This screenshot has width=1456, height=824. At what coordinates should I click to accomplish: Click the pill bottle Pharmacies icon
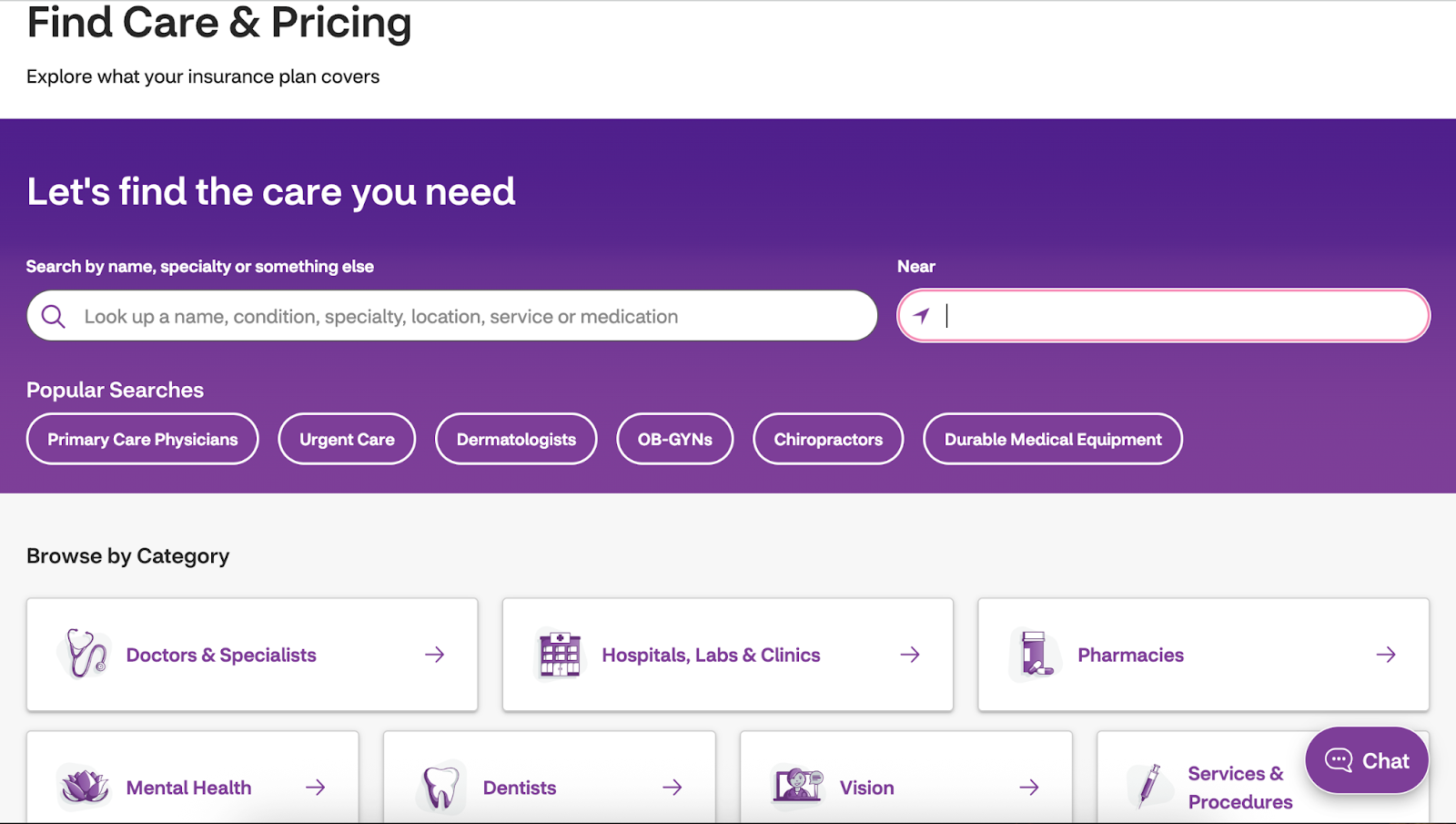click(x=1034, y=654)
